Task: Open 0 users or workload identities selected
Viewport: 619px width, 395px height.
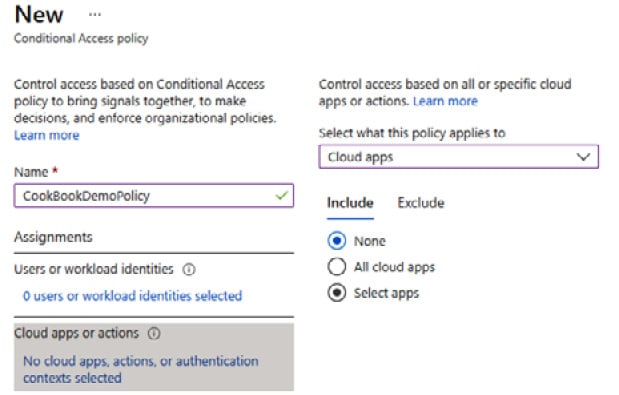Action: tap(132, 296)
